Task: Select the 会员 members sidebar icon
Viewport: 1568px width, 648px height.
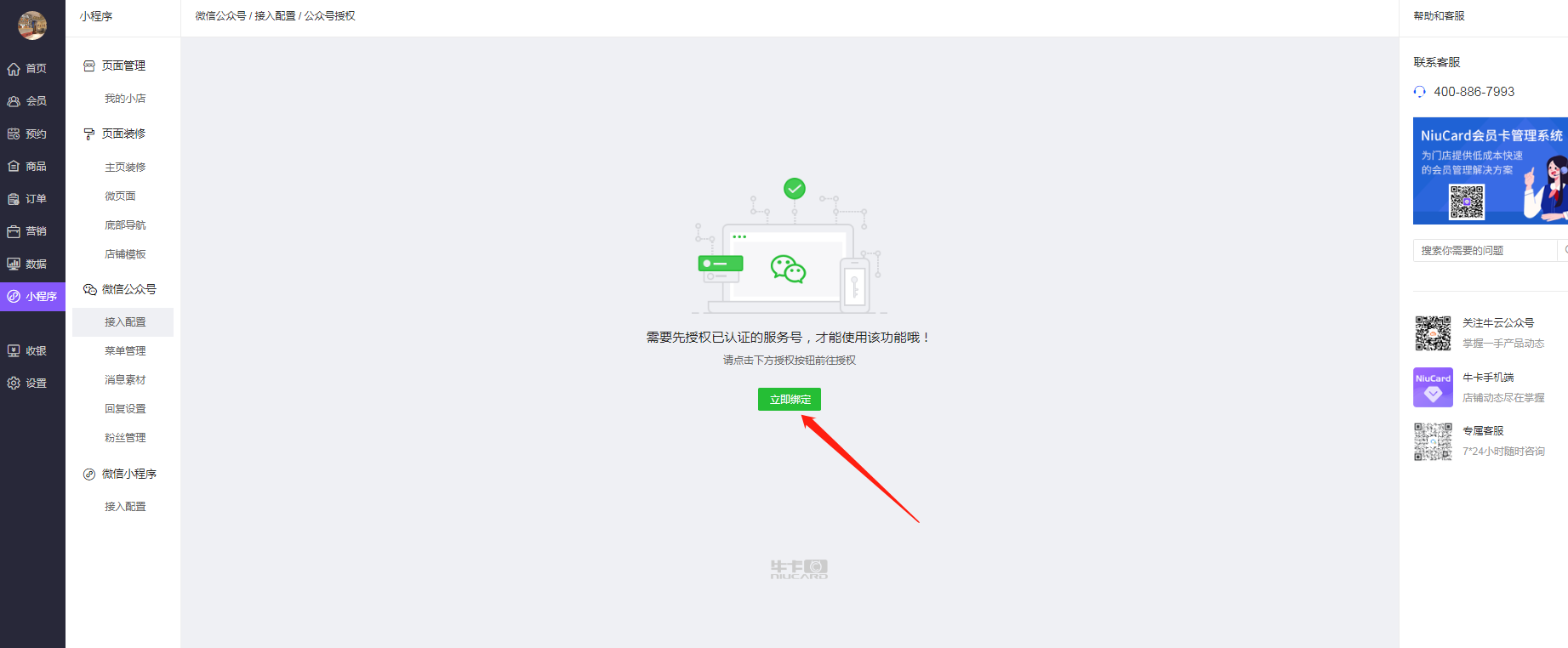Action: point(14,101)
